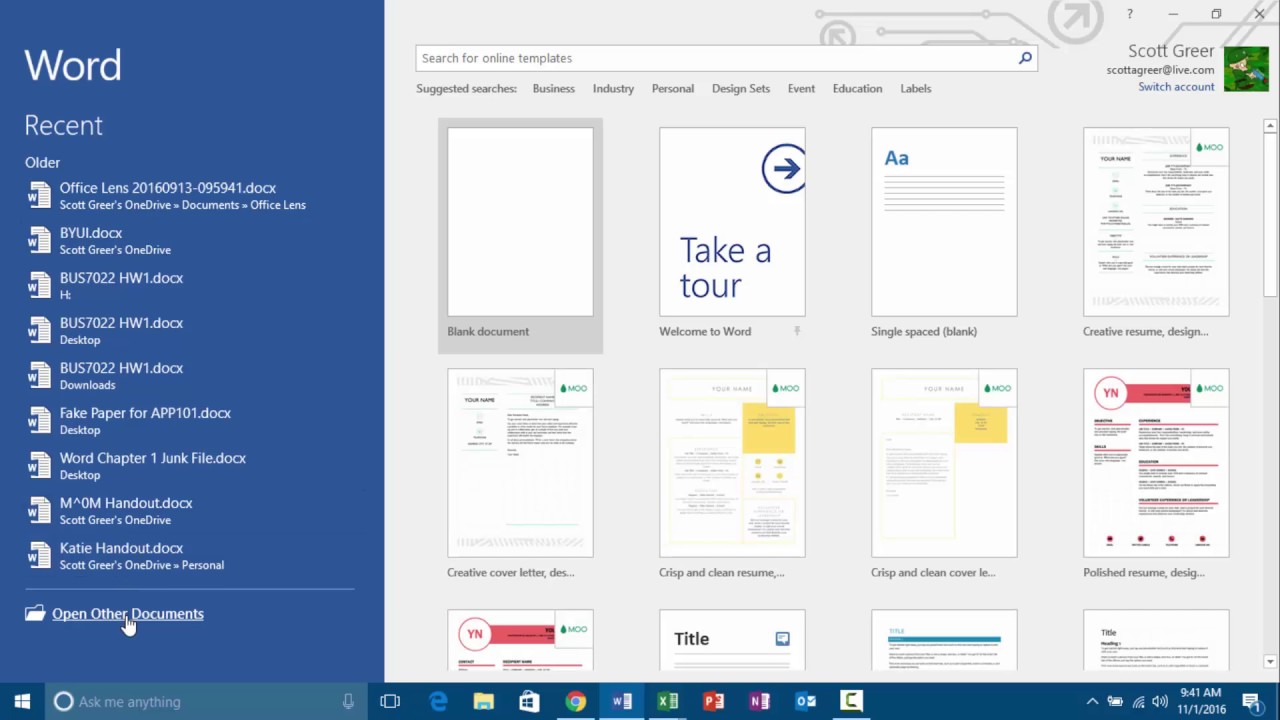Click the Word icon on taskbar
The height and width of the screenshot is (720, 1280).
622,701
